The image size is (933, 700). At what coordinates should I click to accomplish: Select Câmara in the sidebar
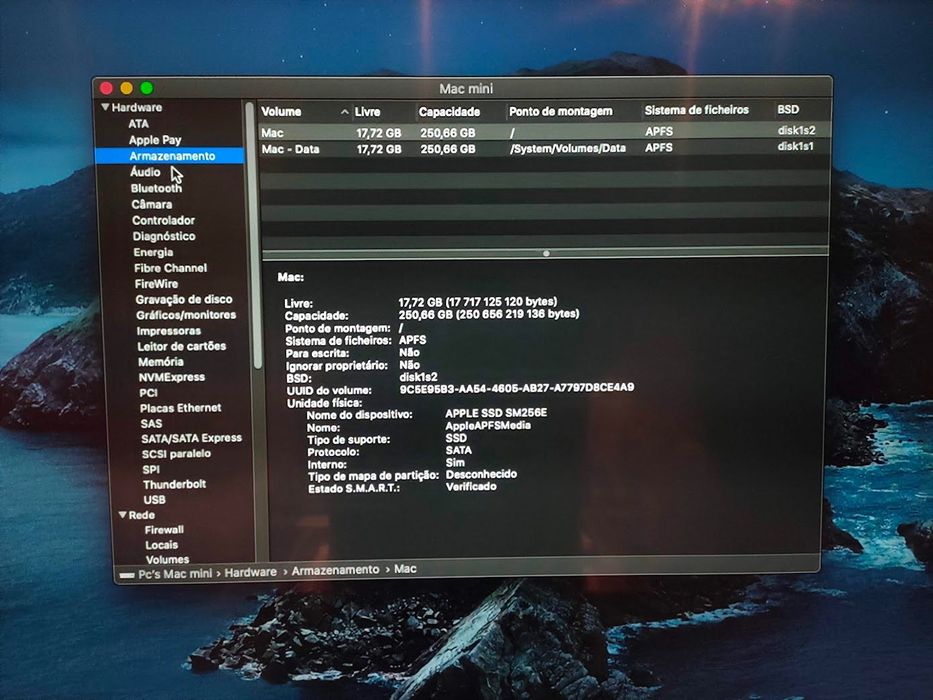click(x=152, y=204)
